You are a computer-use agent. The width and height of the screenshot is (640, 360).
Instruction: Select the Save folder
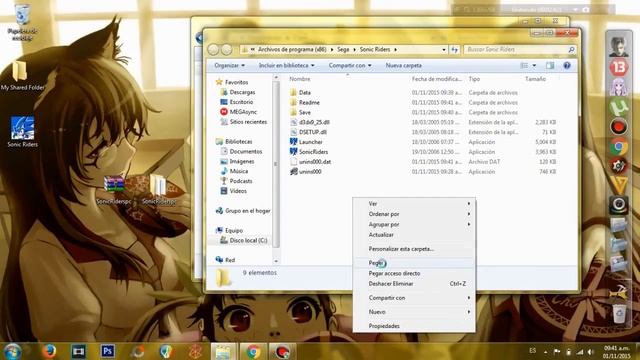304,112
